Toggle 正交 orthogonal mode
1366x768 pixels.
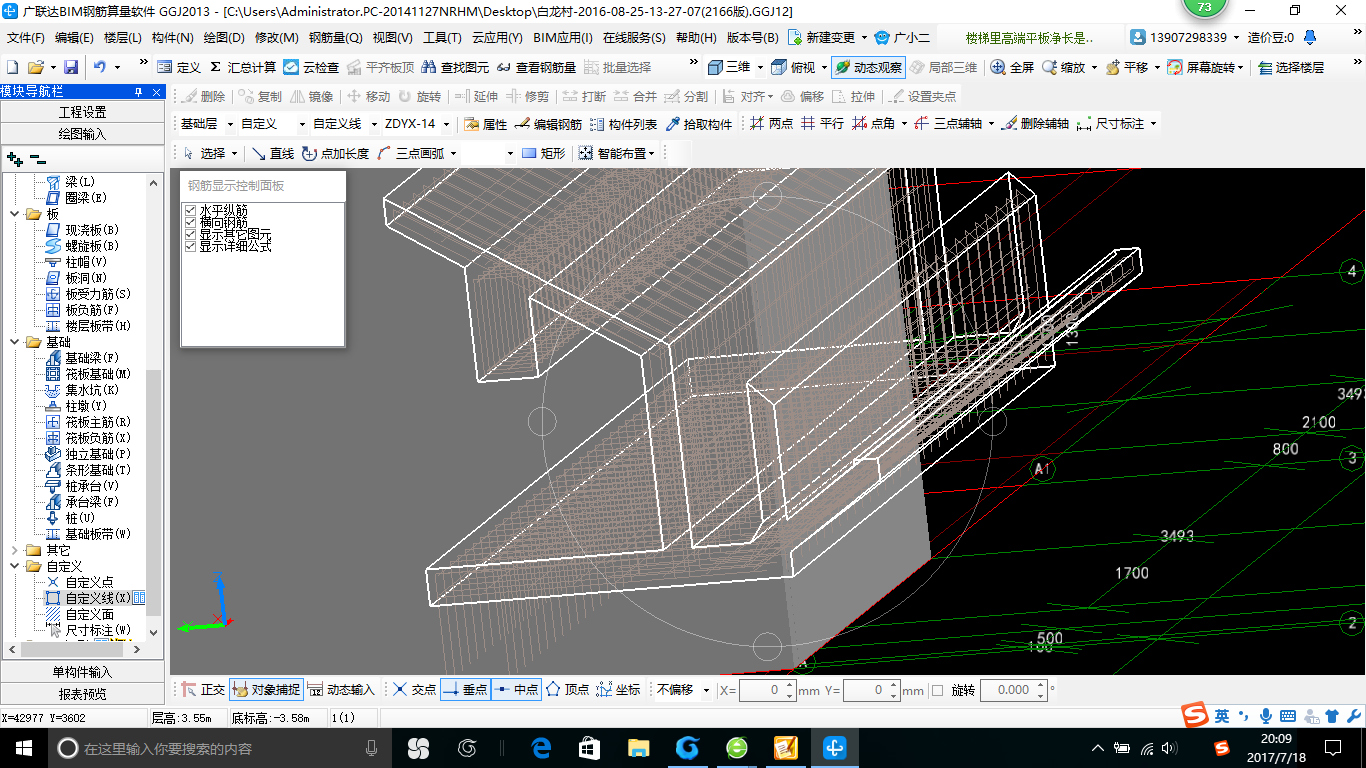tap(203, 690)
